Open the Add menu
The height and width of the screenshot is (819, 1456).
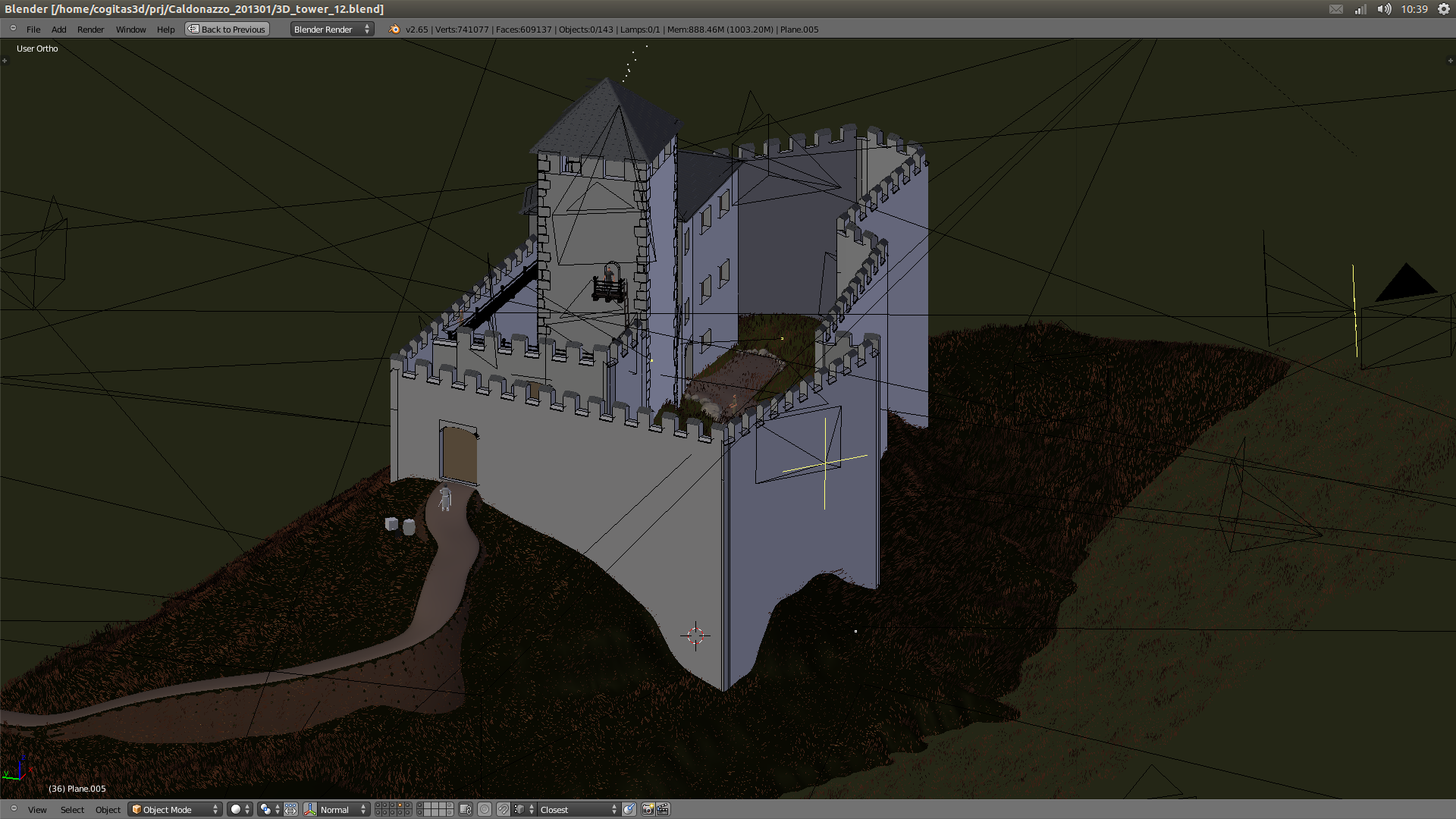(x=58, y=30)
